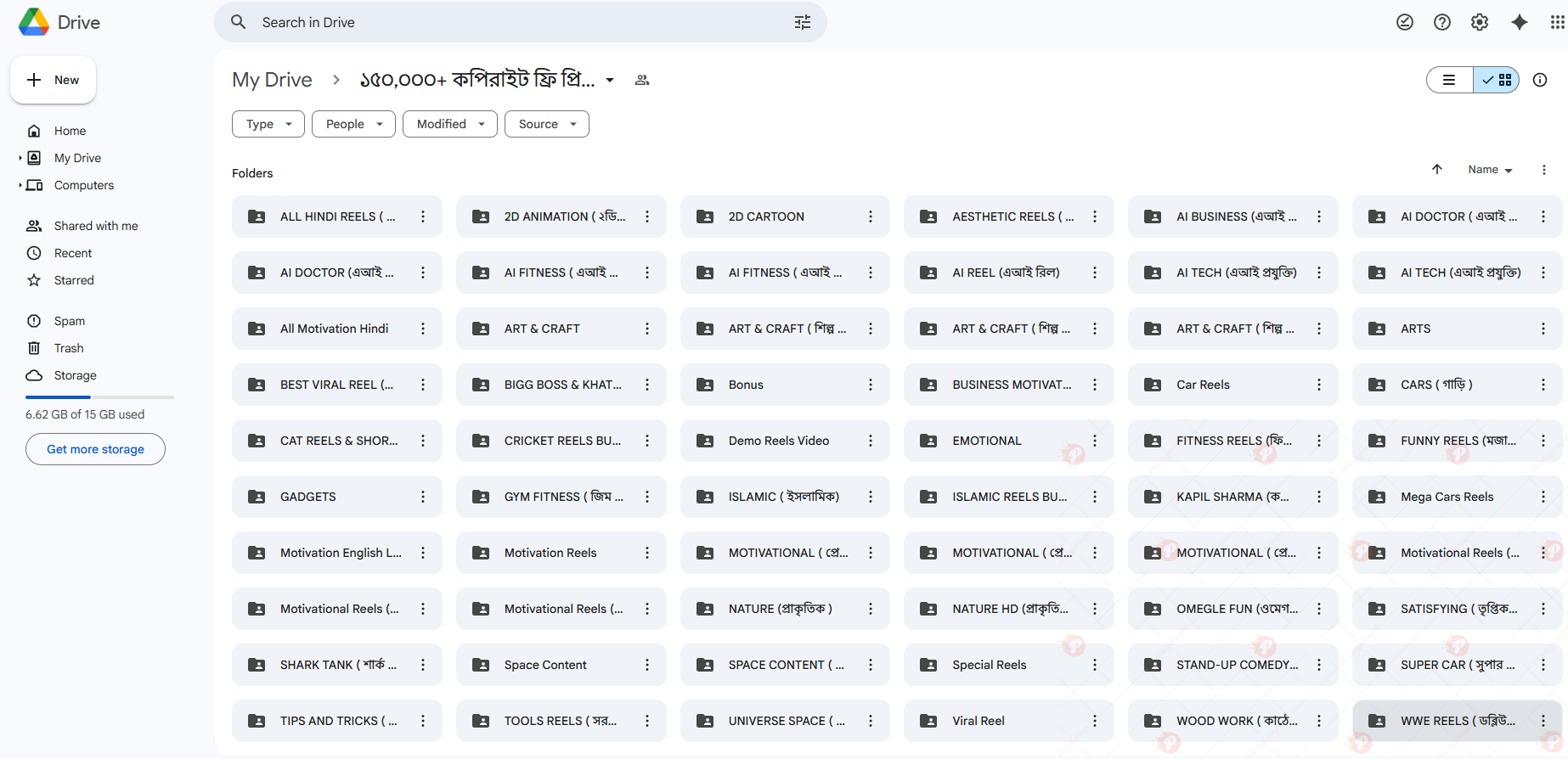Open advanced search filter options

(802, 22)
